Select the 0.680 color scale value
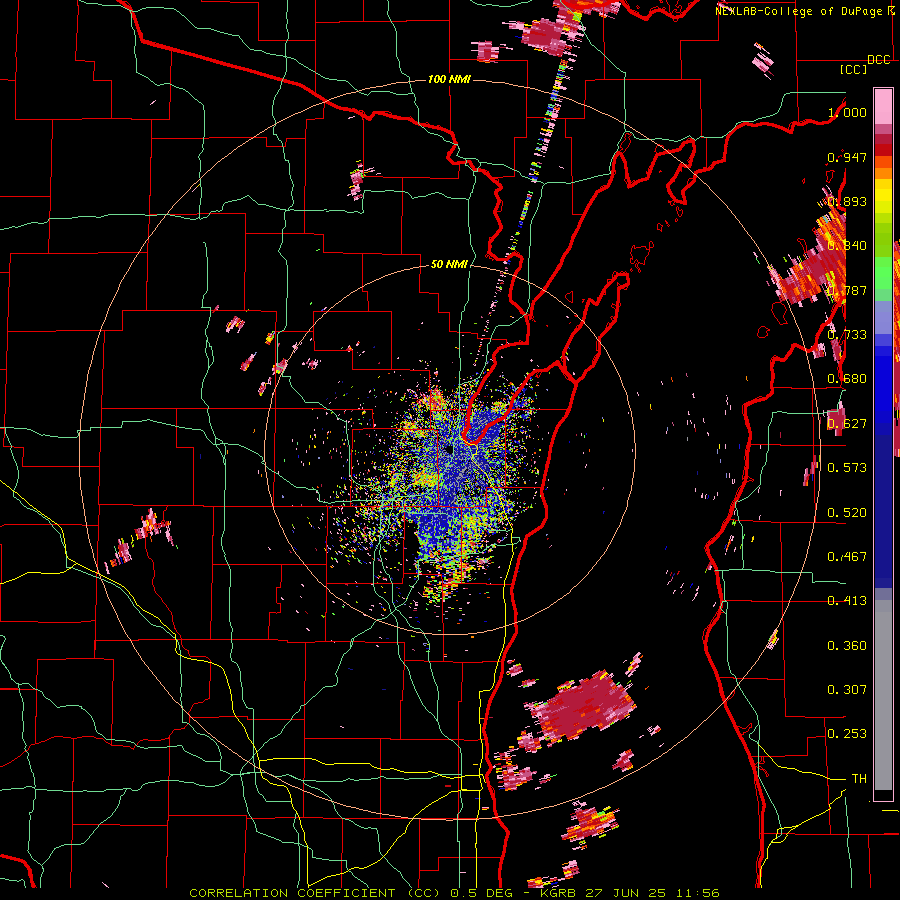The image size is (900, 900). point(847,379)
